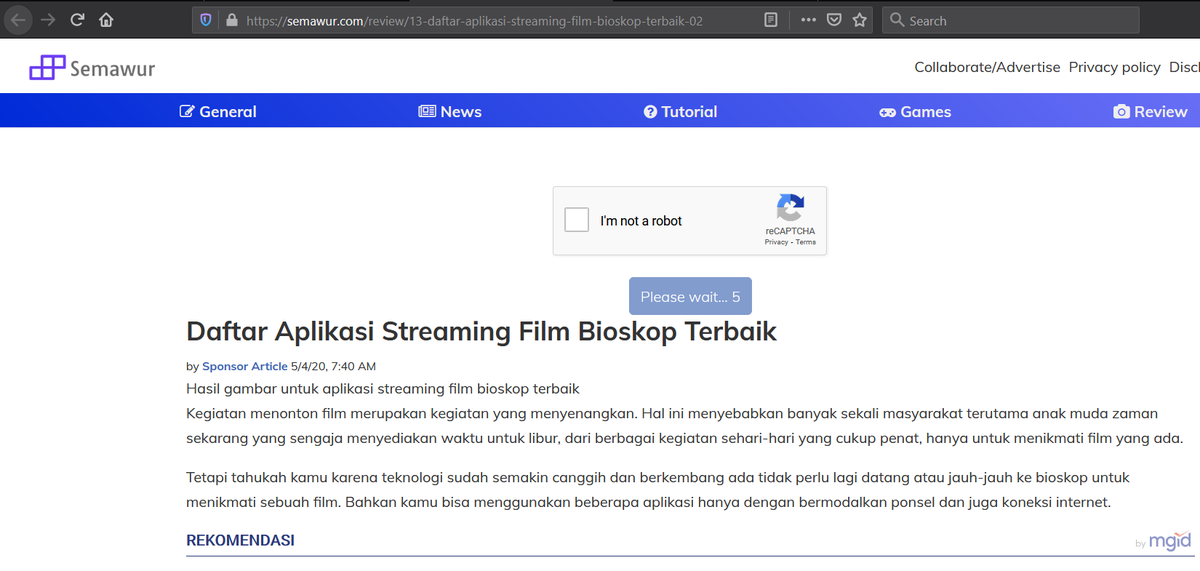Open the browser home page icon
This screenshot has height=571, width=1200.
click(106, 20)
